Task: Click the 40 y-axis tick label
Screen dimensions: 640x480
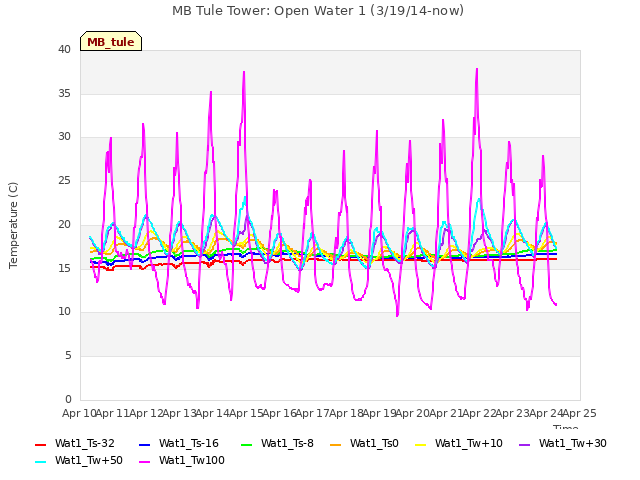Action: pos(64,49)
